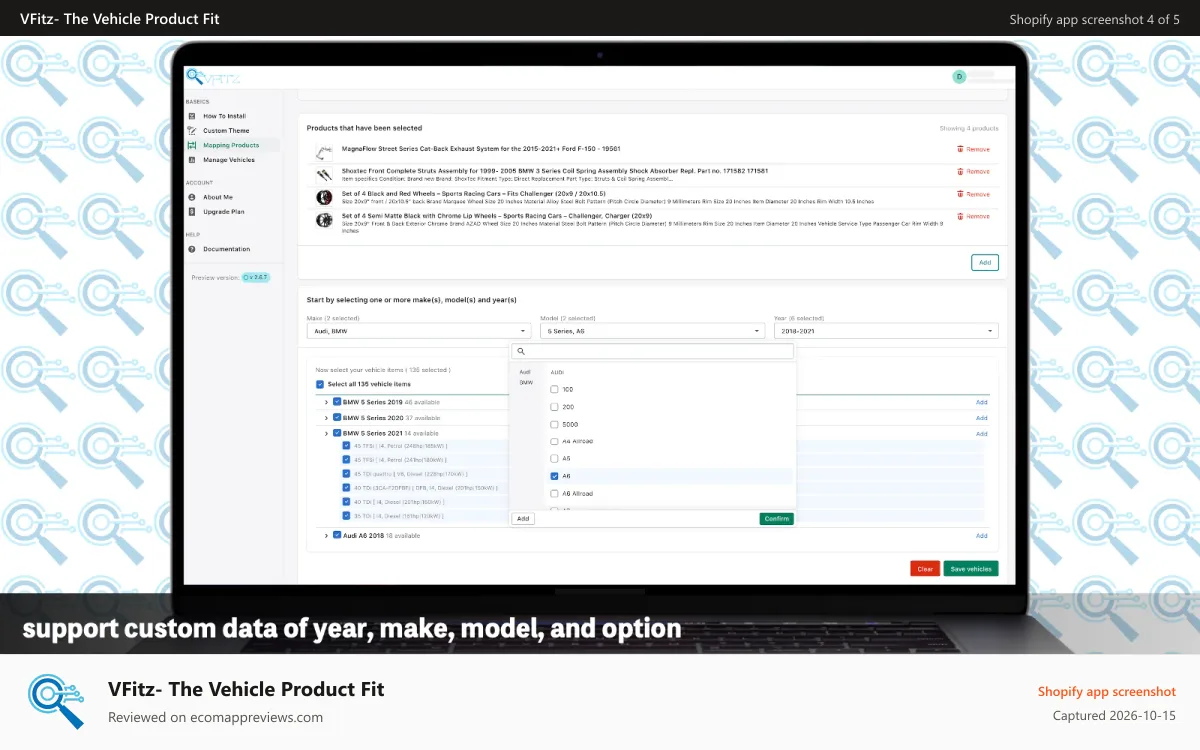Check the Audi 100 model checkbox
Viewport: 1200px width, 750px height.
coord(555,389)
